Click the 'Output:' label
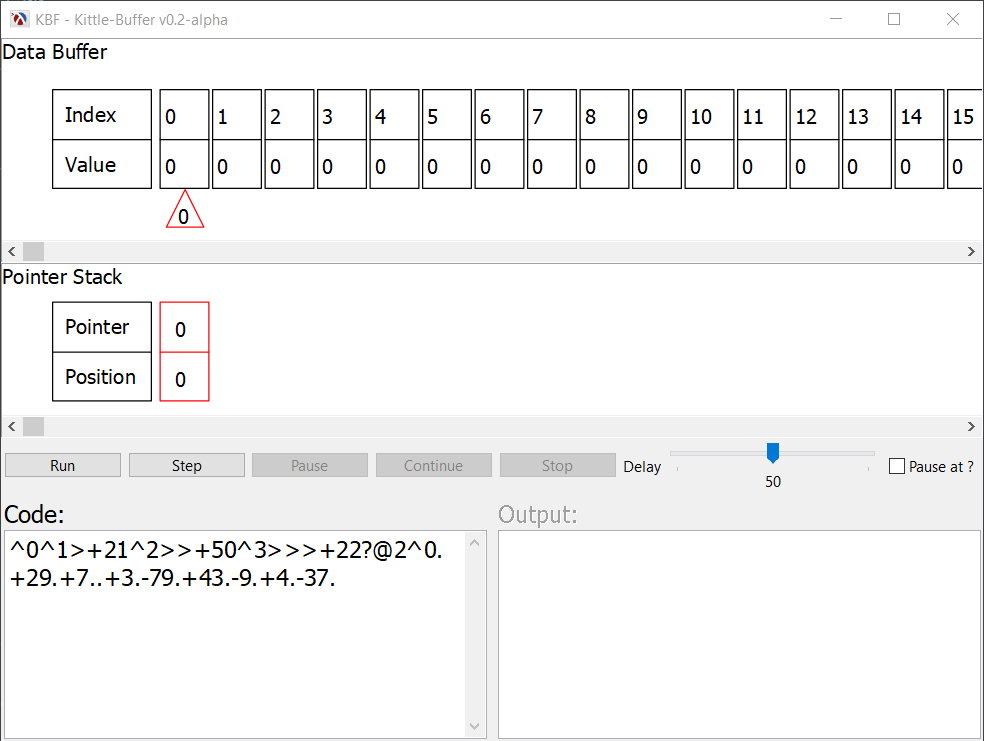 538,514
